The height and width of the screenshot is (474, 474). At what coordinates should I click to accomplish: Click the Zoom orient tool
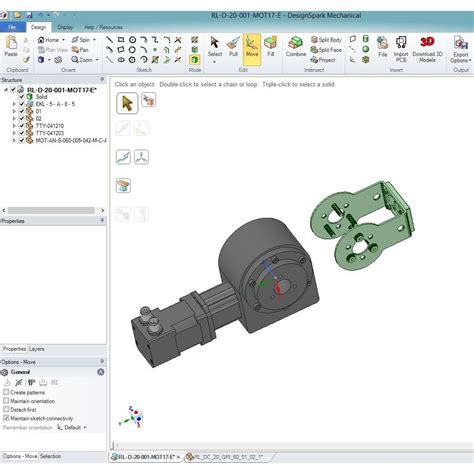pyautogui.click(x=82, y=60)
